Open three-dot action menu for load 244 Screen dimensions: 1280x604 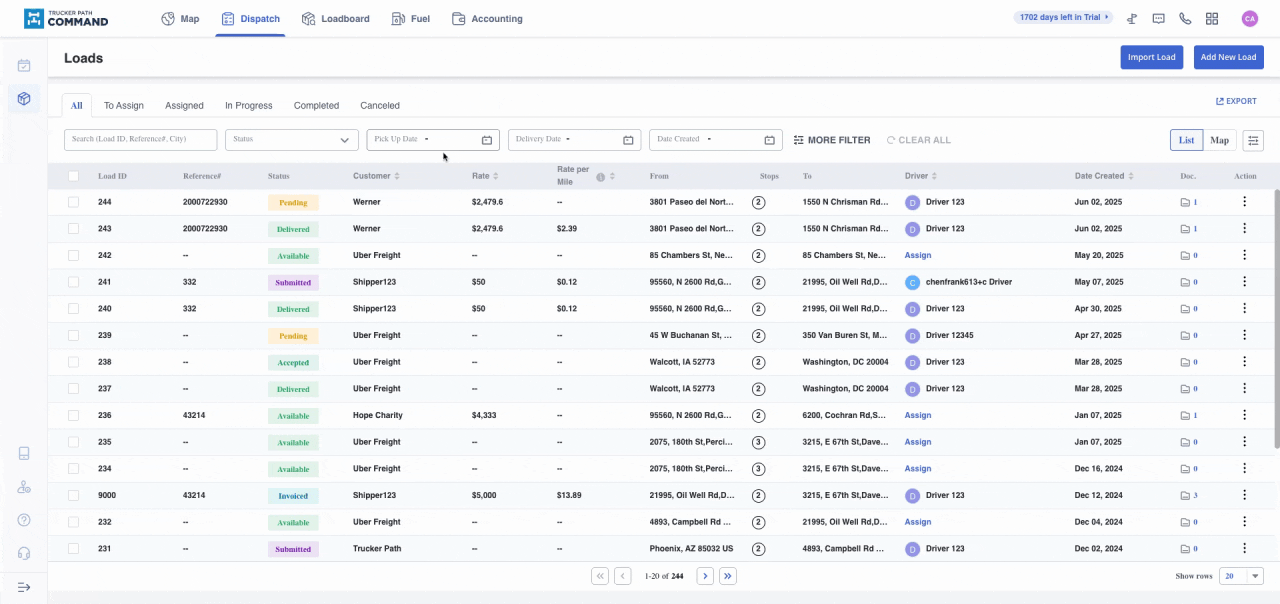coord(1244,202)
